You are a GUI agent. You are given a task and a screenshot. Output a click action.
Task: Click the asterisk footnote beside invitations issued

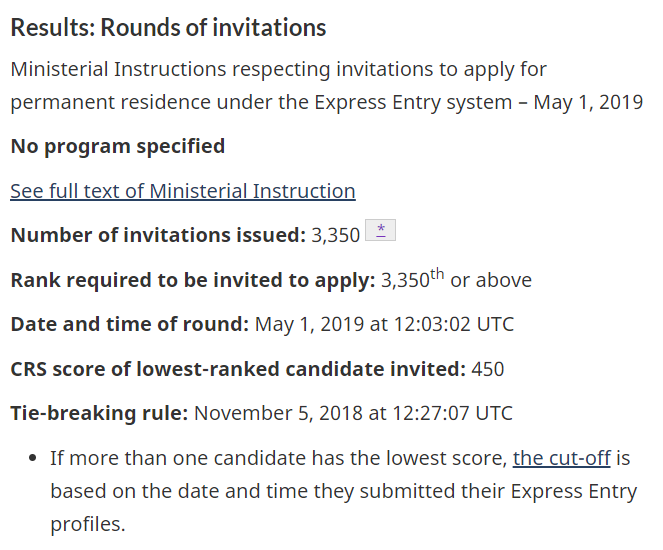(x=381, y=231)
